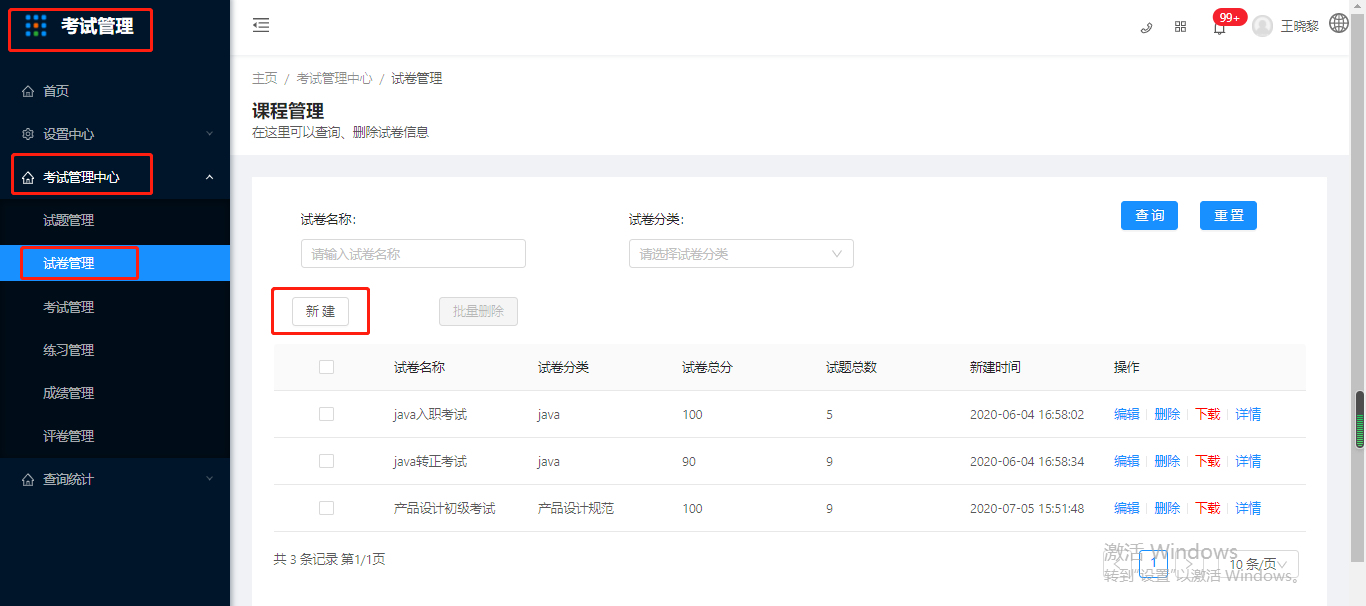This screenshot has height=606, width=1366.
Task: Focus the 试卷名称 input field
Action: [x=413, y=254]
